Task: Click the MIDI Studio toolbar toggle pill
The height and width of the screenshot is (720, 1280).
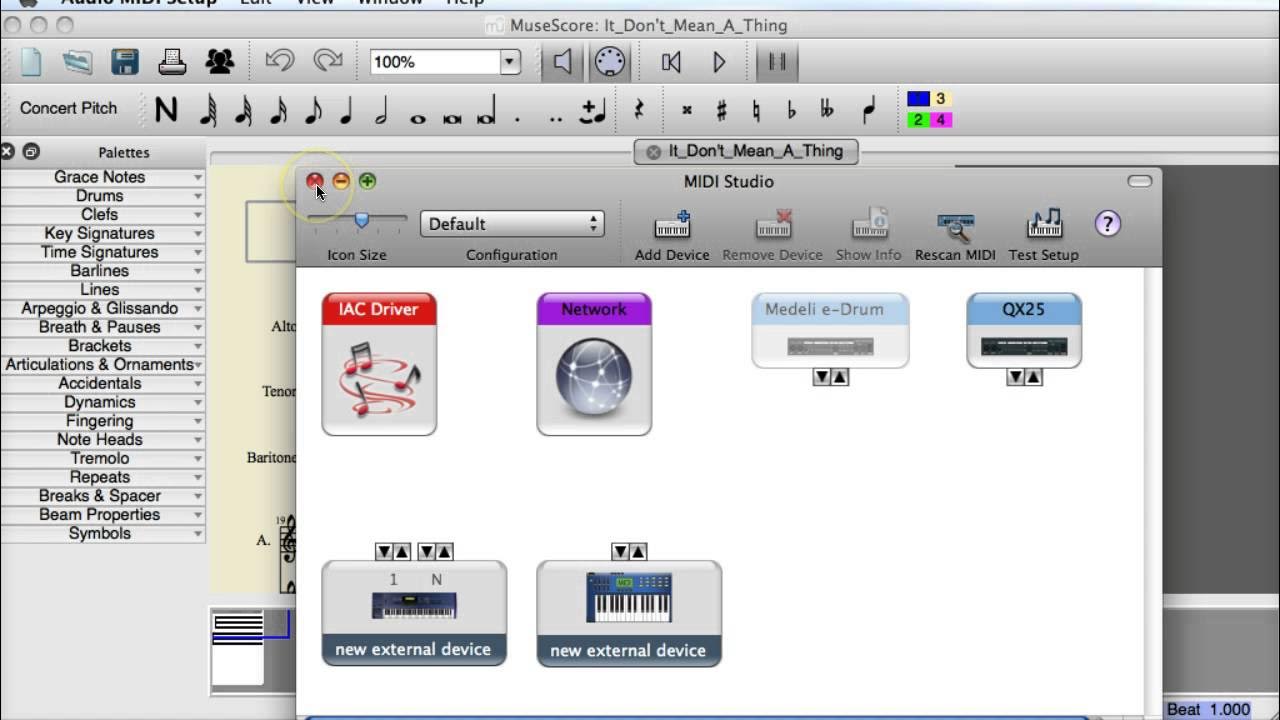Action: click(1139, 181)
